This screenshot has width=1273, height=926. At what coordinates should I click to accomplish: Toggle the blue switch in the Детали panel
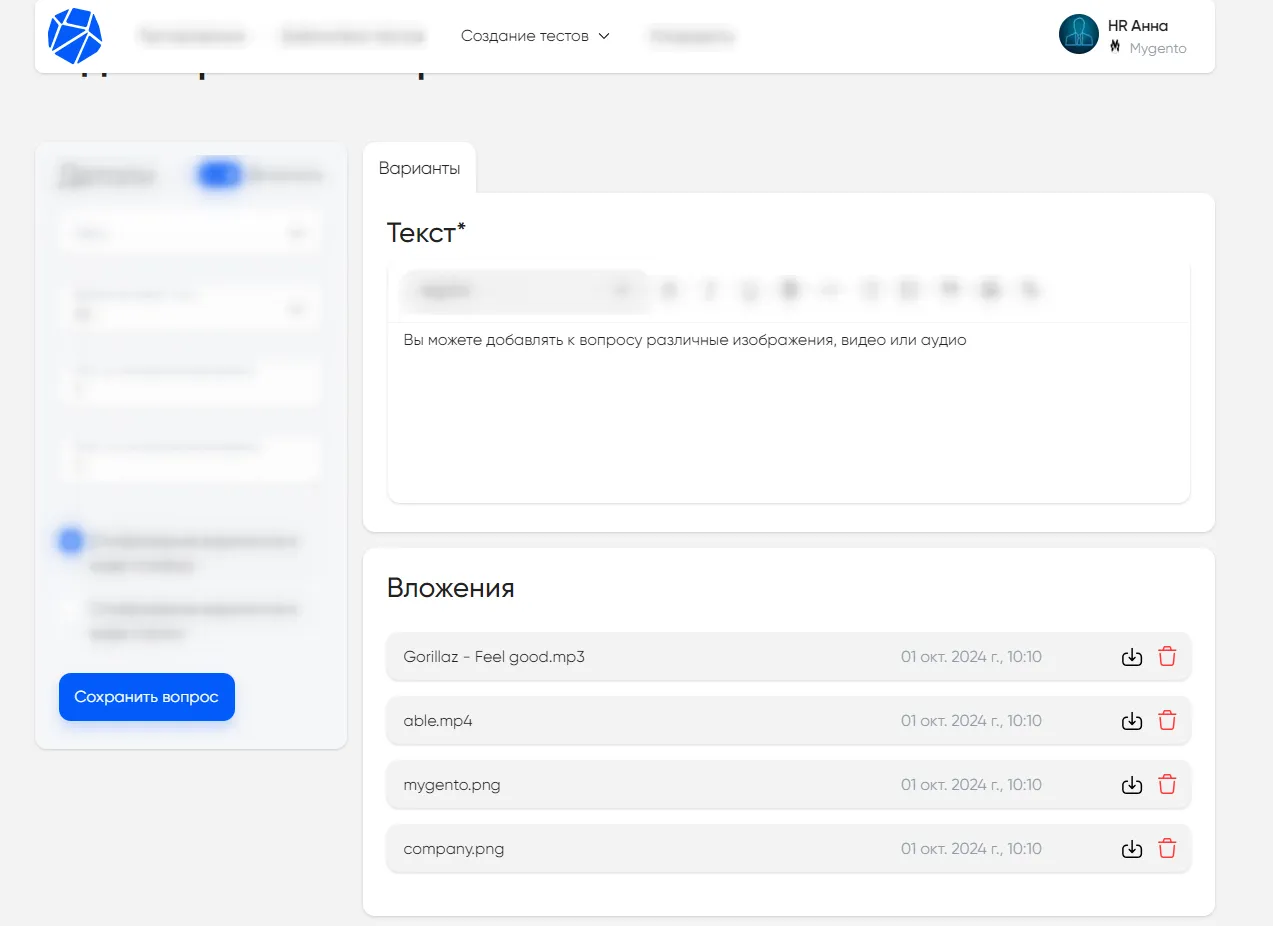click(219, 175)
